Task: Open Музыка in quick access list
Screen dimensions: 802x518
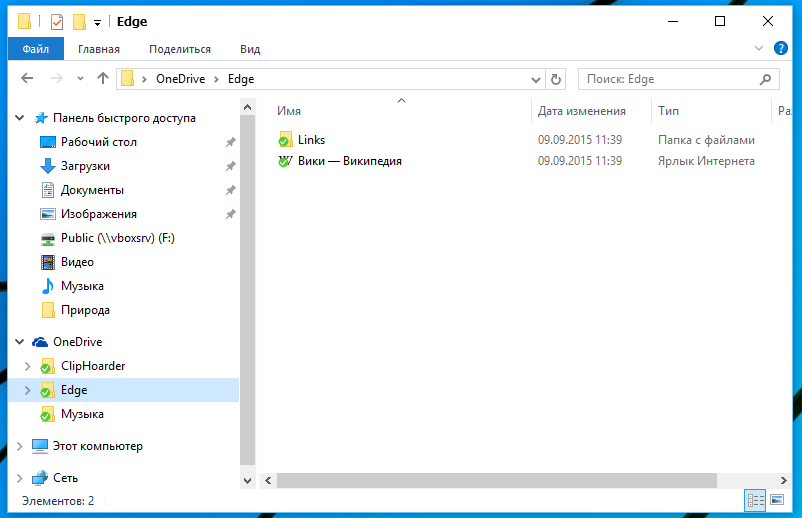Action: pyautogui.click(x=82, y=286)
